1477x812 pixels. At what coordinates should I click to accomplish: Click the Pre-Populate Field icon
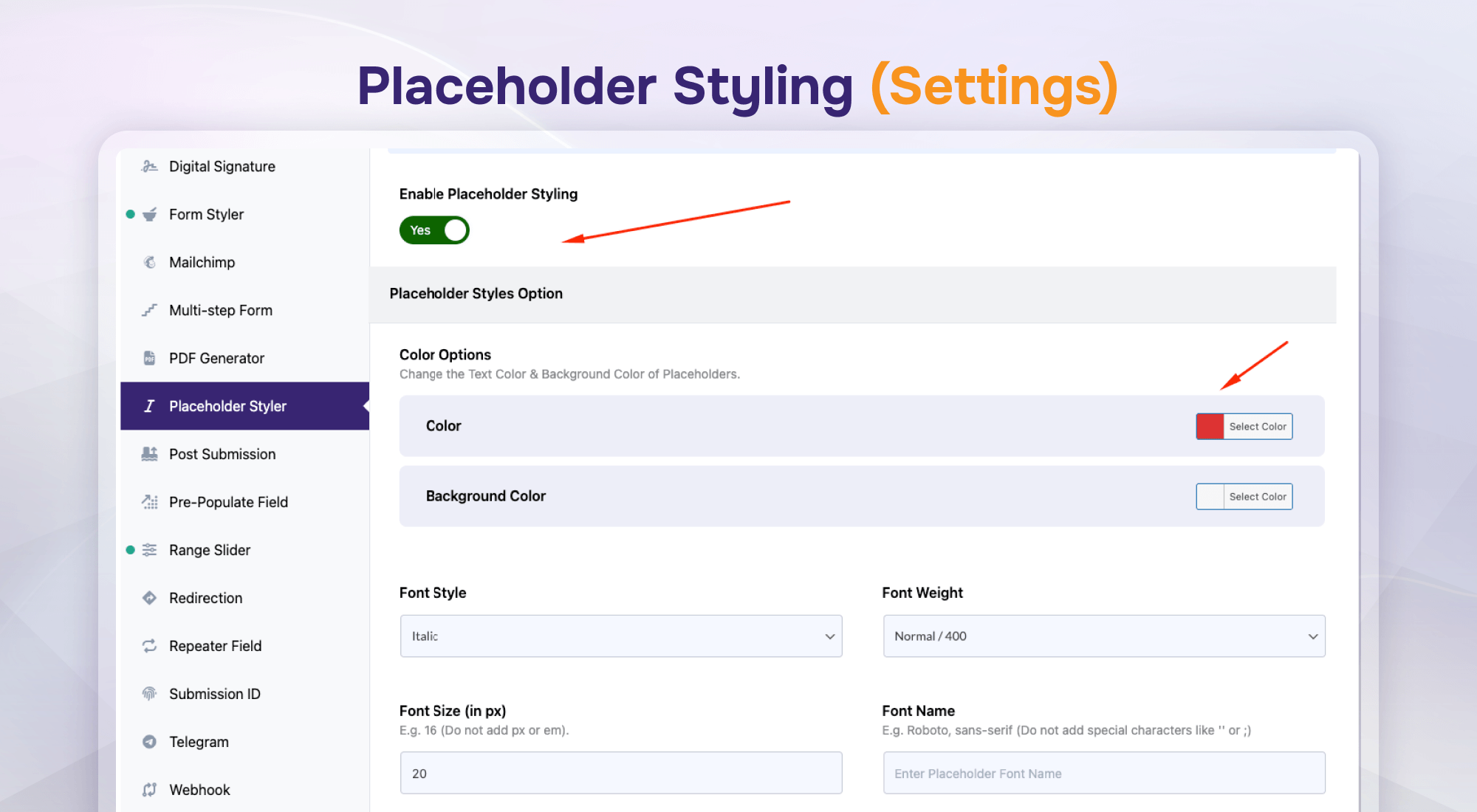(149, 502)
